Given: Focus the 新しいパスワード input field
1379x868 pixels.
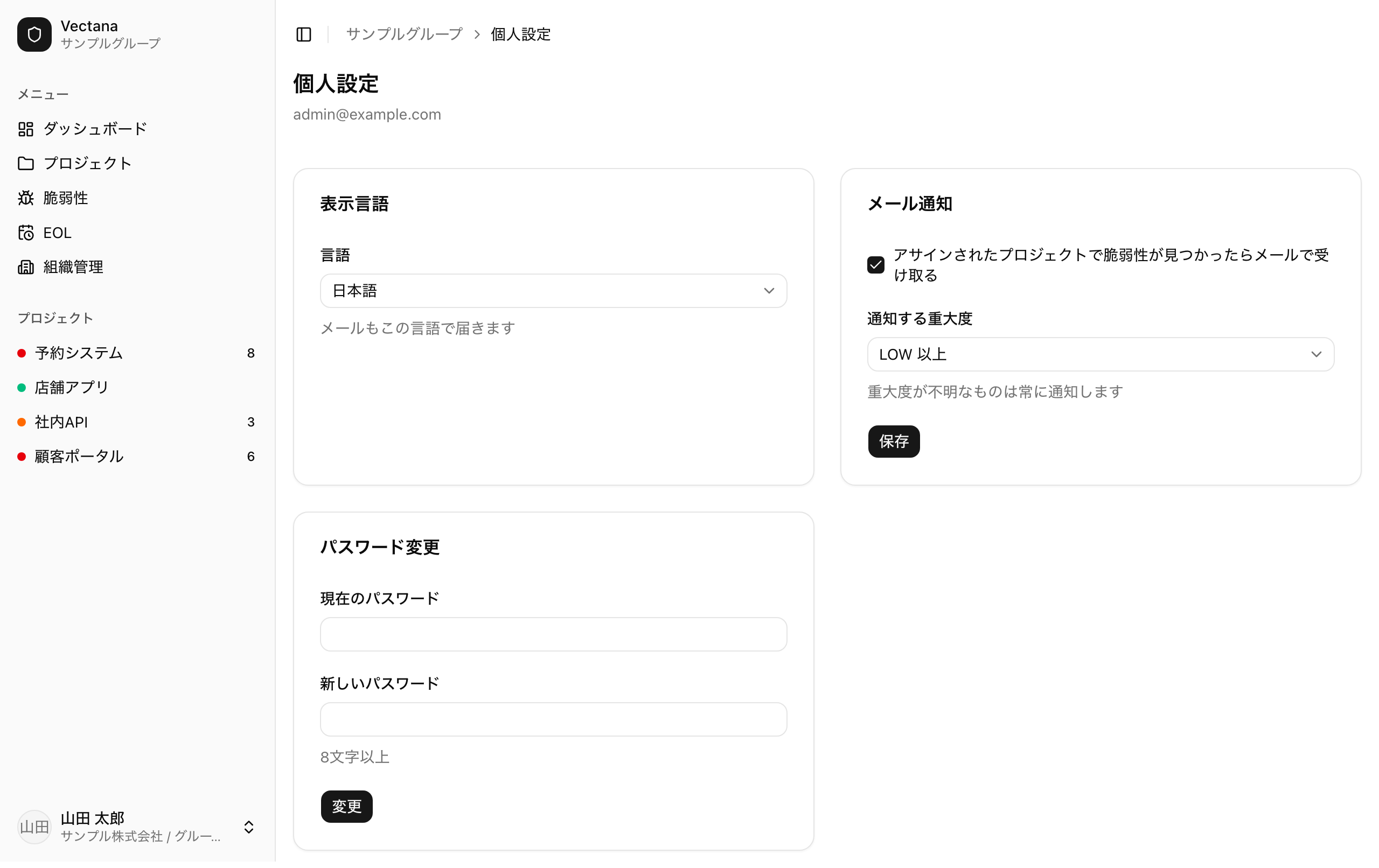Looking at the screenshot, I should point(553,719).
